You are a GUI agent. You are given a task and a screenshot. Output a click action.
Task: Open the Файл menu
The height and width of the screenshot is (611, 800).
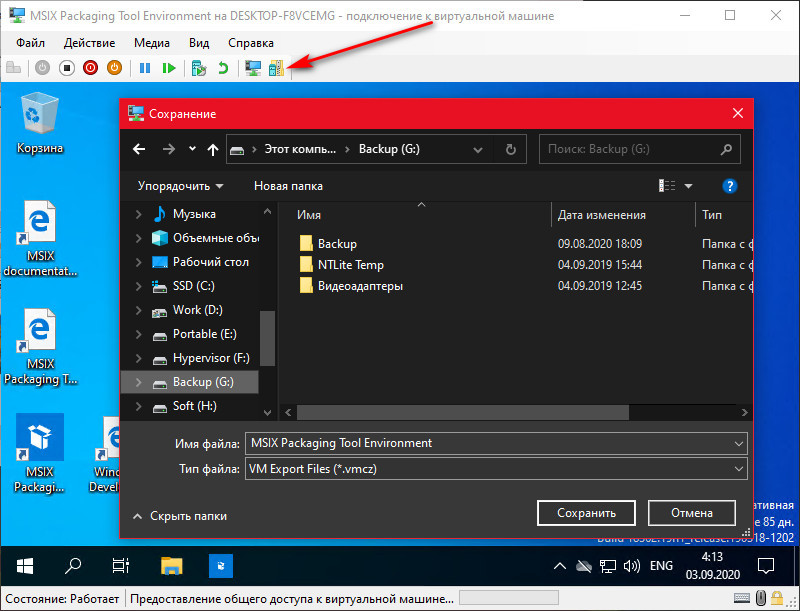pyautogui.click(x=31, y=43)
